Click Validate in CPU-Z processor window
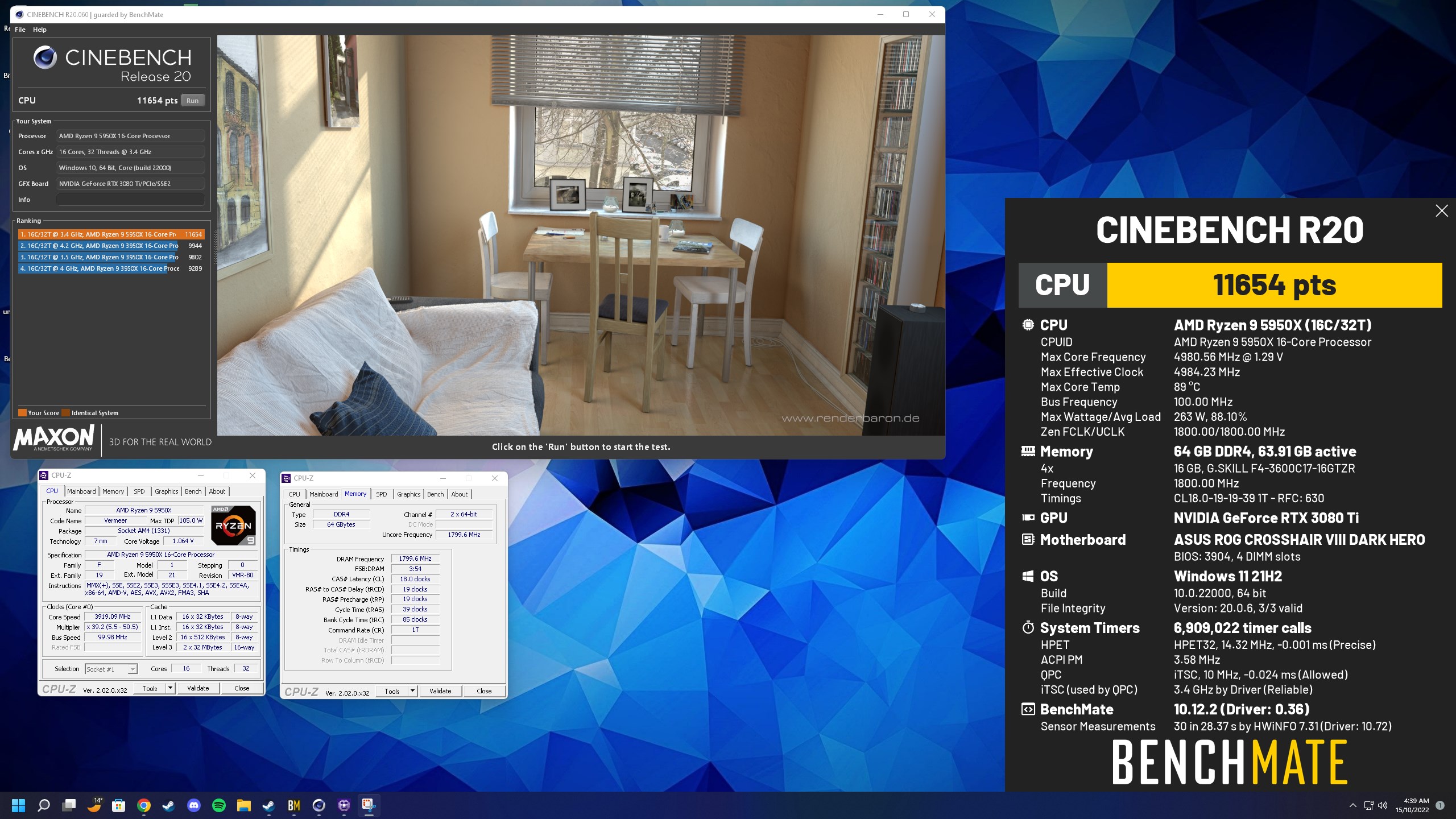 coord(198,688)
